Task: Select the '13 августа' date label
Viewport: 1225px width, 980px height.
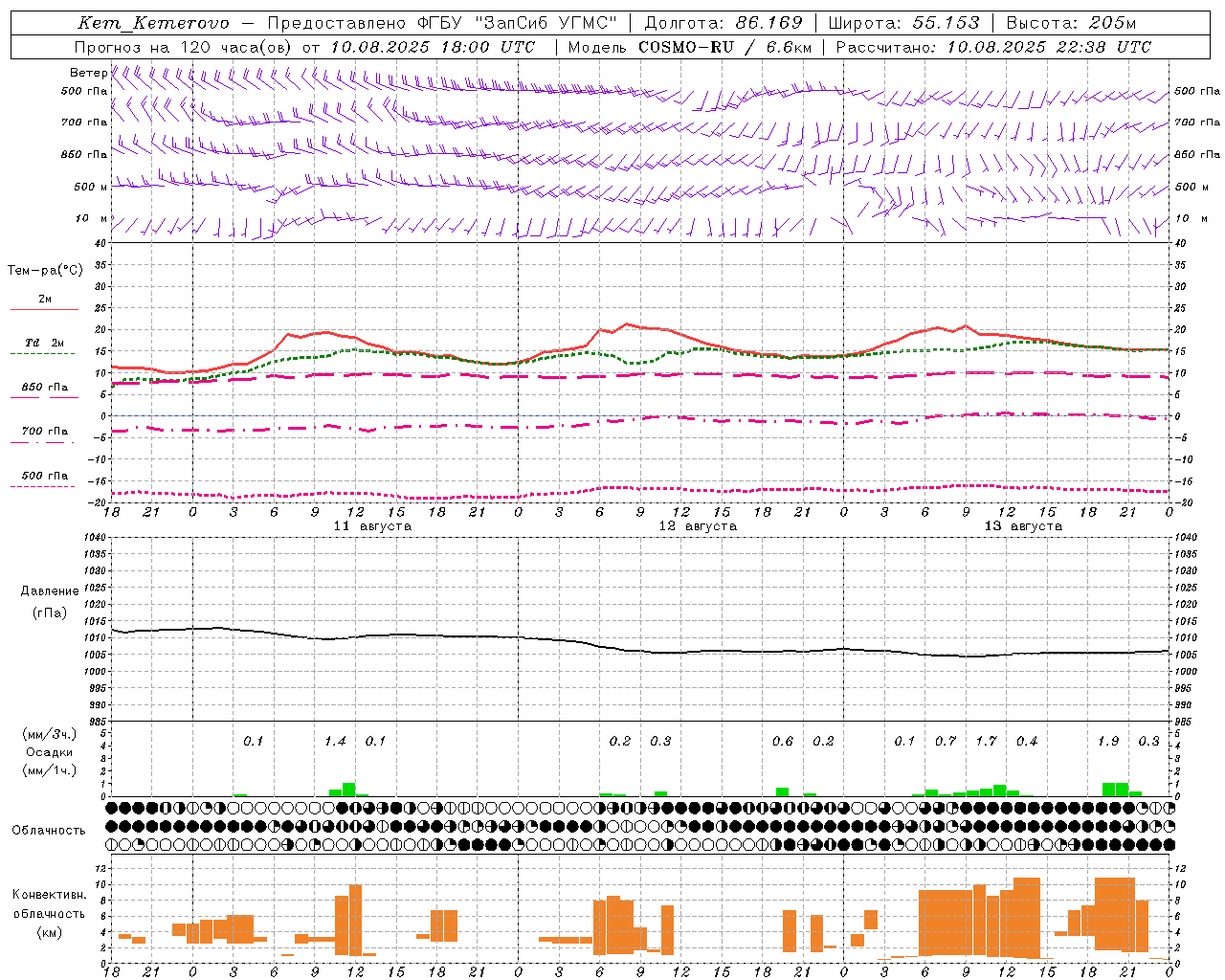Action: [x=1023, y=526]
